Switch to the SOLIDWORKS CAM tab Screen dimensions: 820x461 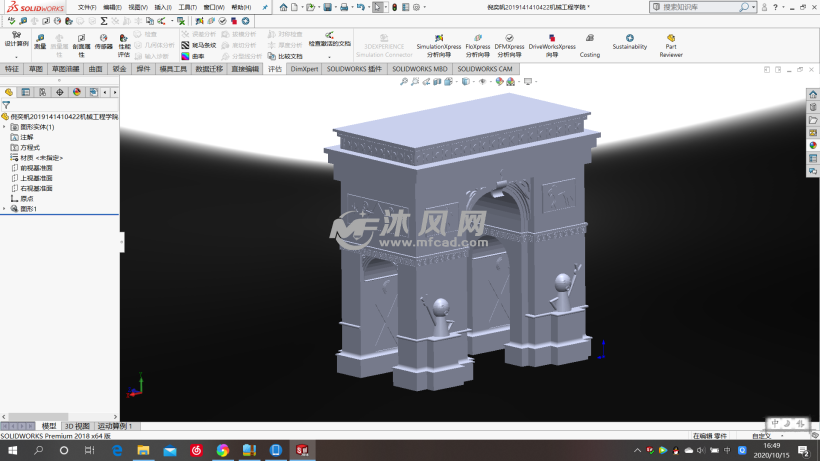point(485,69)
